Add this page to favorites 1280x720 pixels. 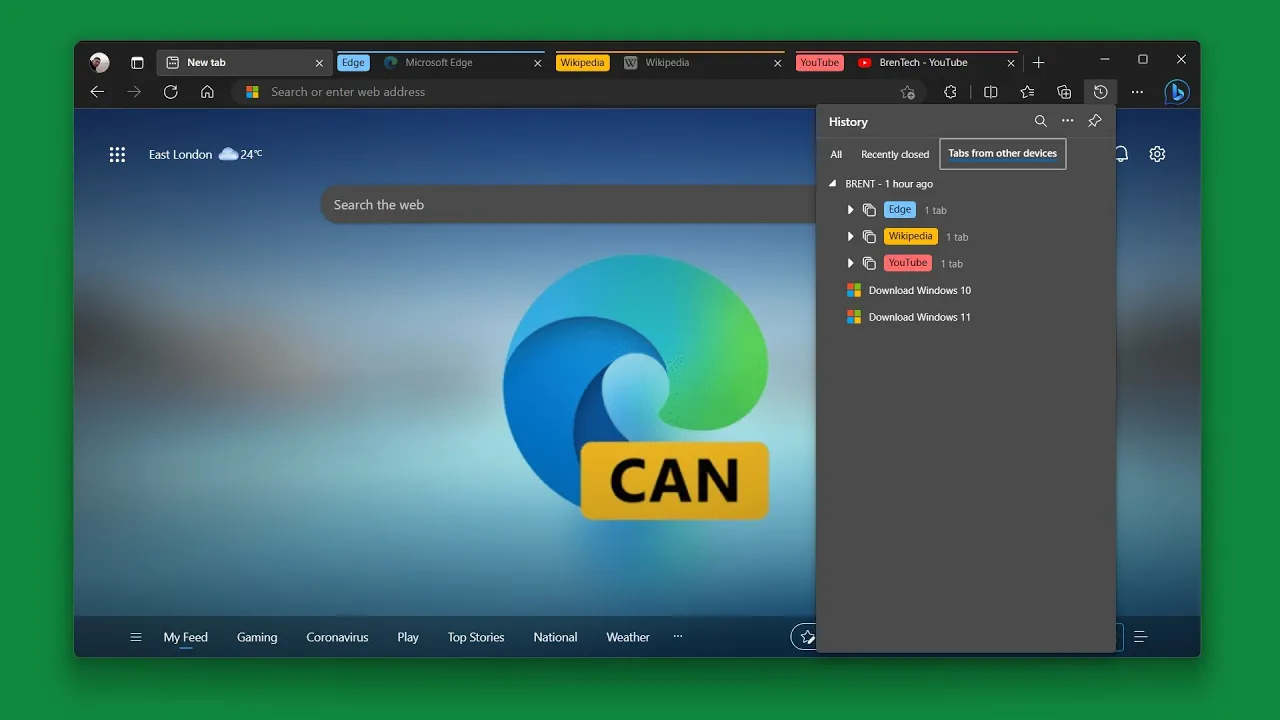(x=907, y=92)
